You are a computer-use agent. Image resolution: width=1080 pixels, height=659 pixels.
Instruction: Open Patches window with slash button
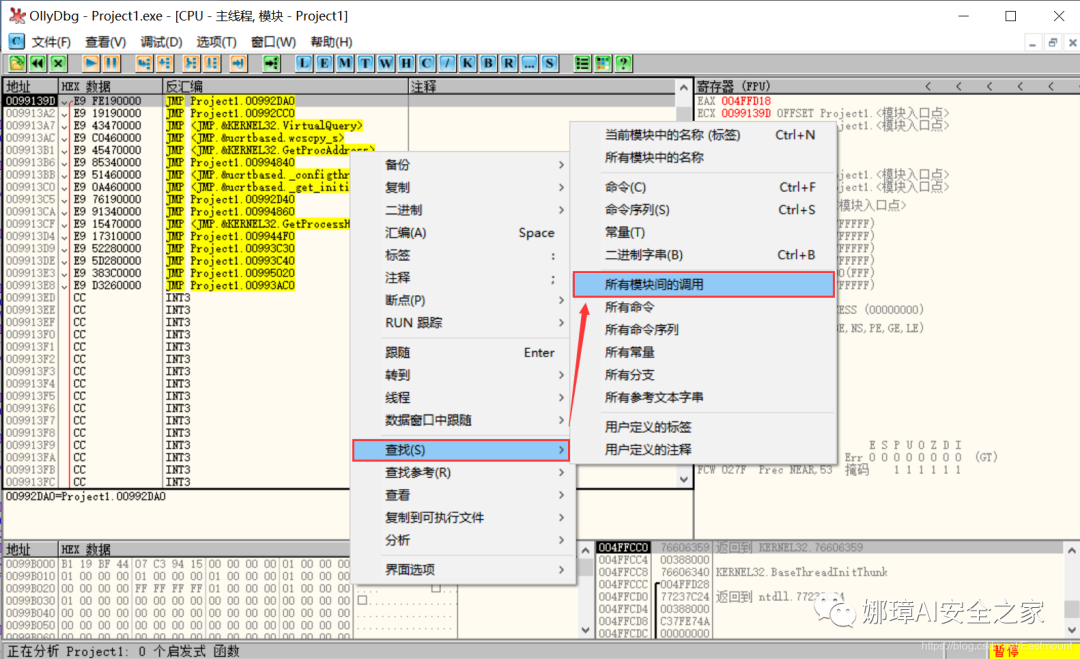(447, 63)
